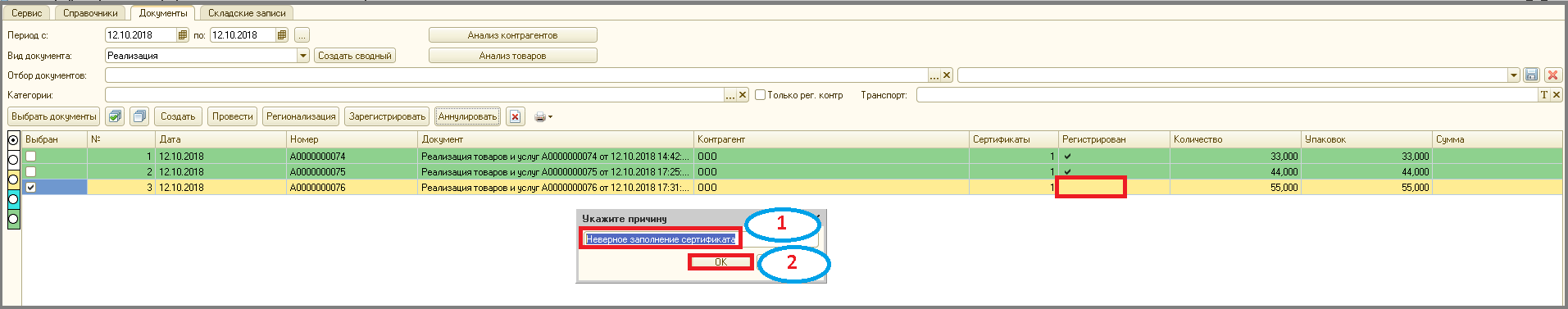
Task: Expand the Вид документа dropdown
Action: coord(303,56)
